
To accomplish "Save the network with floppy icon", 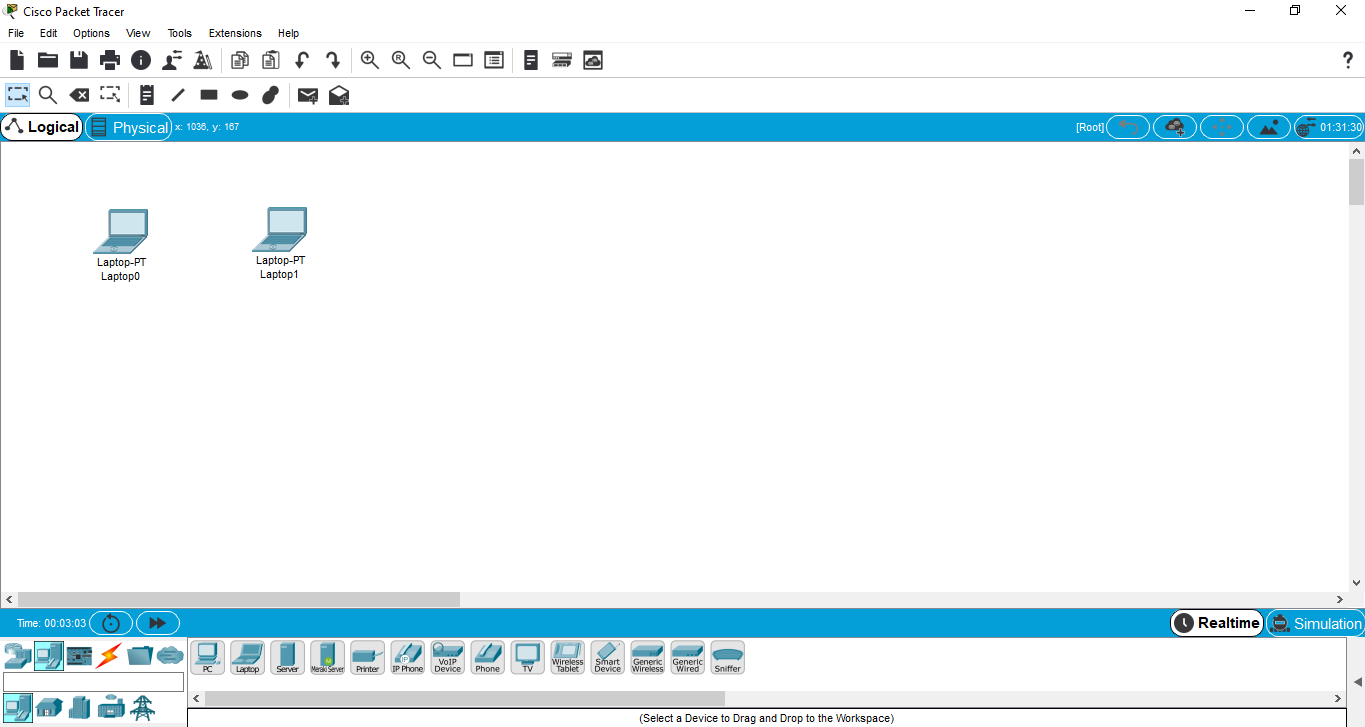I will (x=79, y=60).
